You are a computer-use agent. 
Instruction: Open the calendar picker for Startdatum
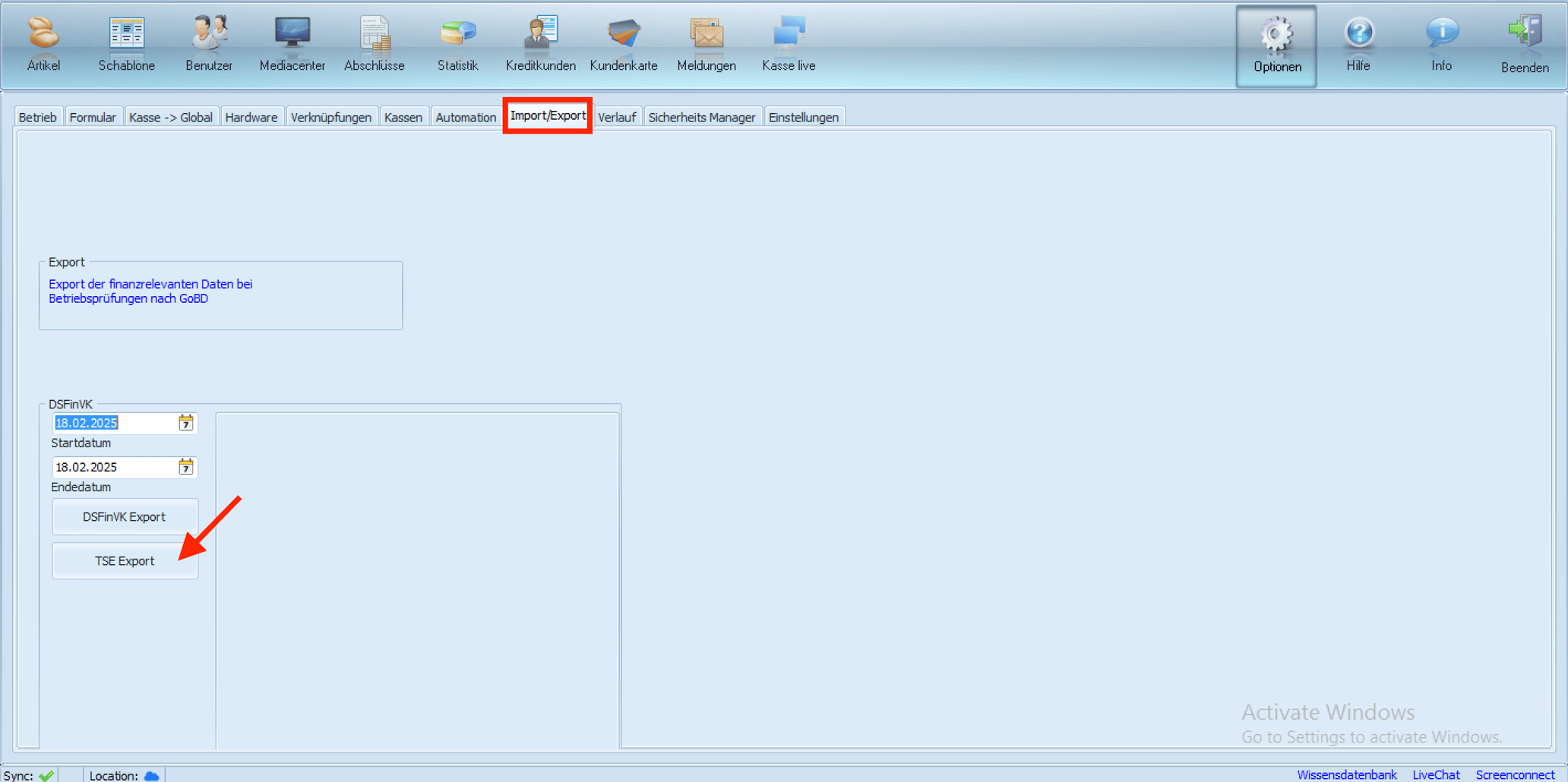pyautogui.click(x=185, y=423)
